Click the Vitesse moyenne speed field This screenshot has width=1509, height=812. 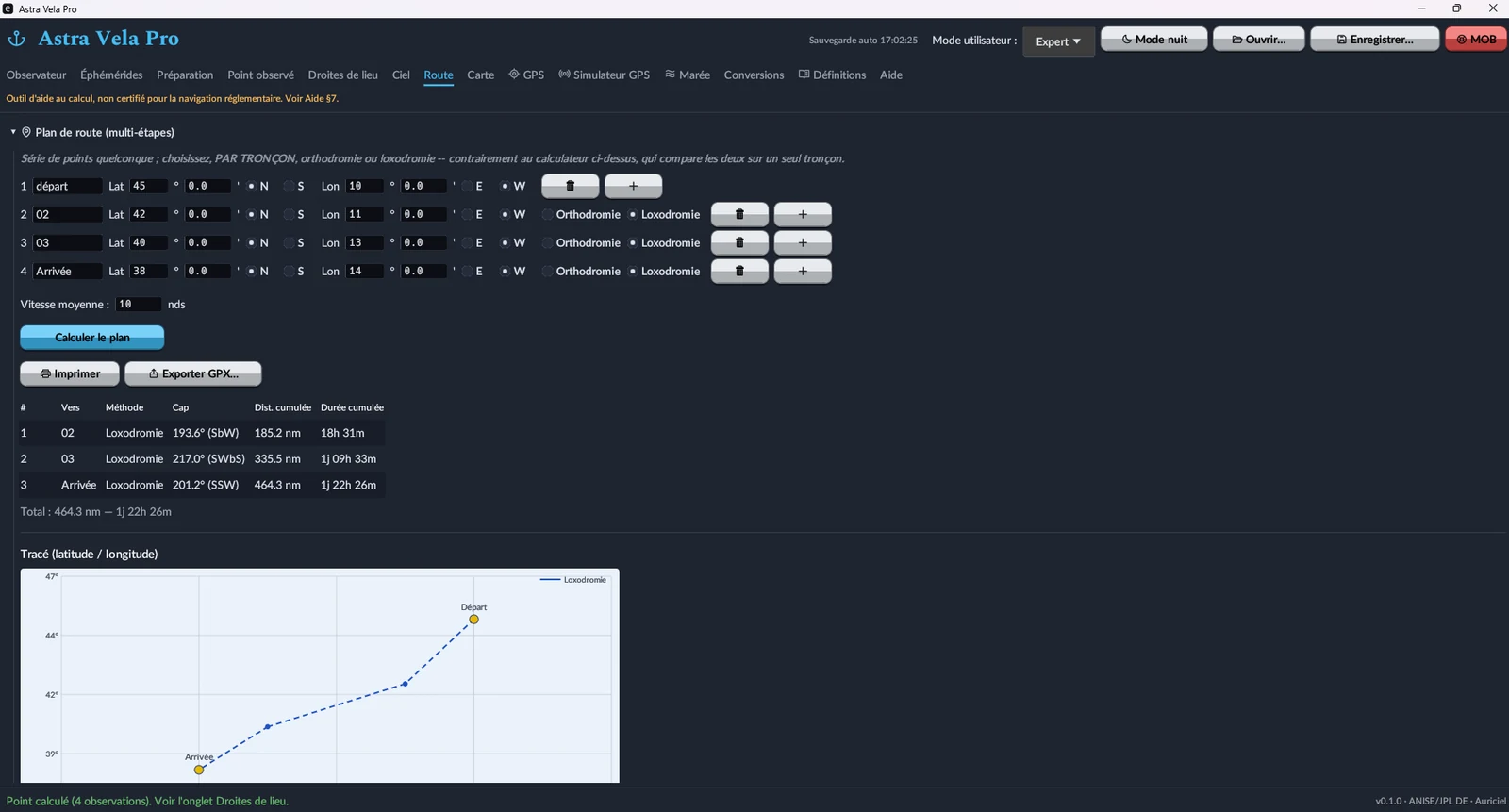tap(138, 305)
